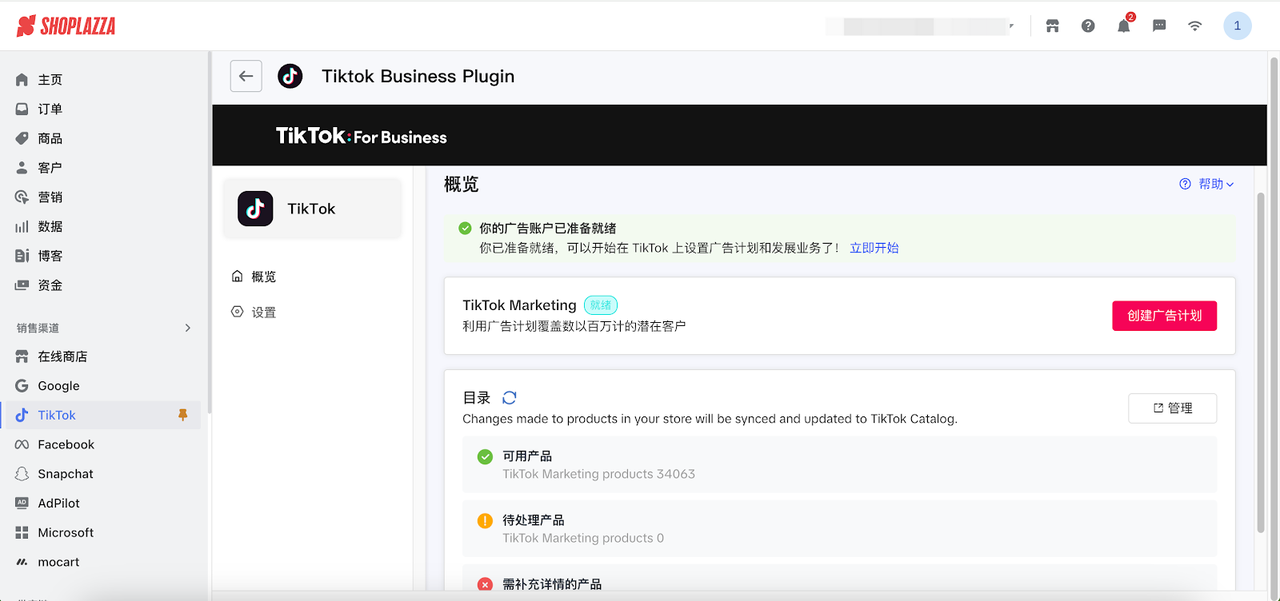
Task: Unpin TikTok from sales channels
Action: click(183, 415)
